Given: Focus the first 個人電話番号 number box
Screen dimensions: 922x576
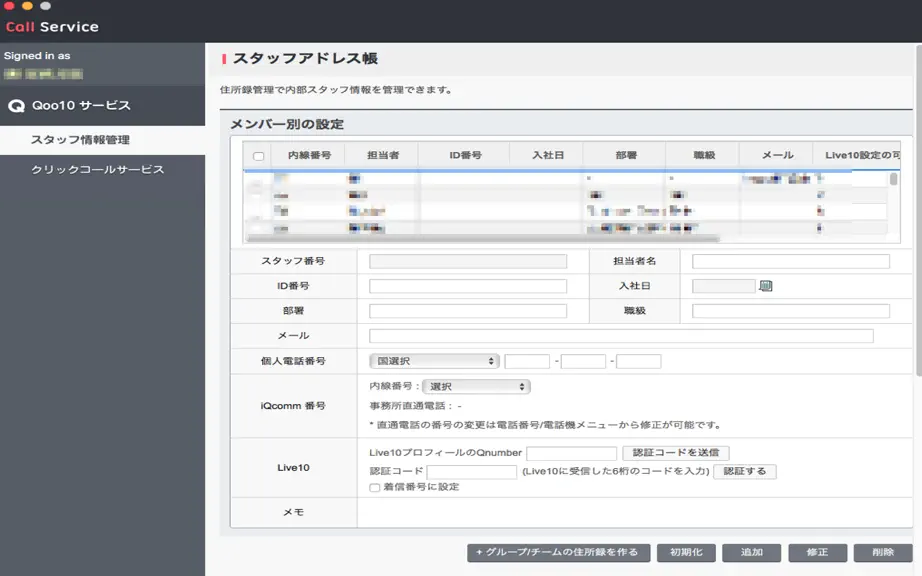Looking at the screenshot, I should tap(527, 361).
